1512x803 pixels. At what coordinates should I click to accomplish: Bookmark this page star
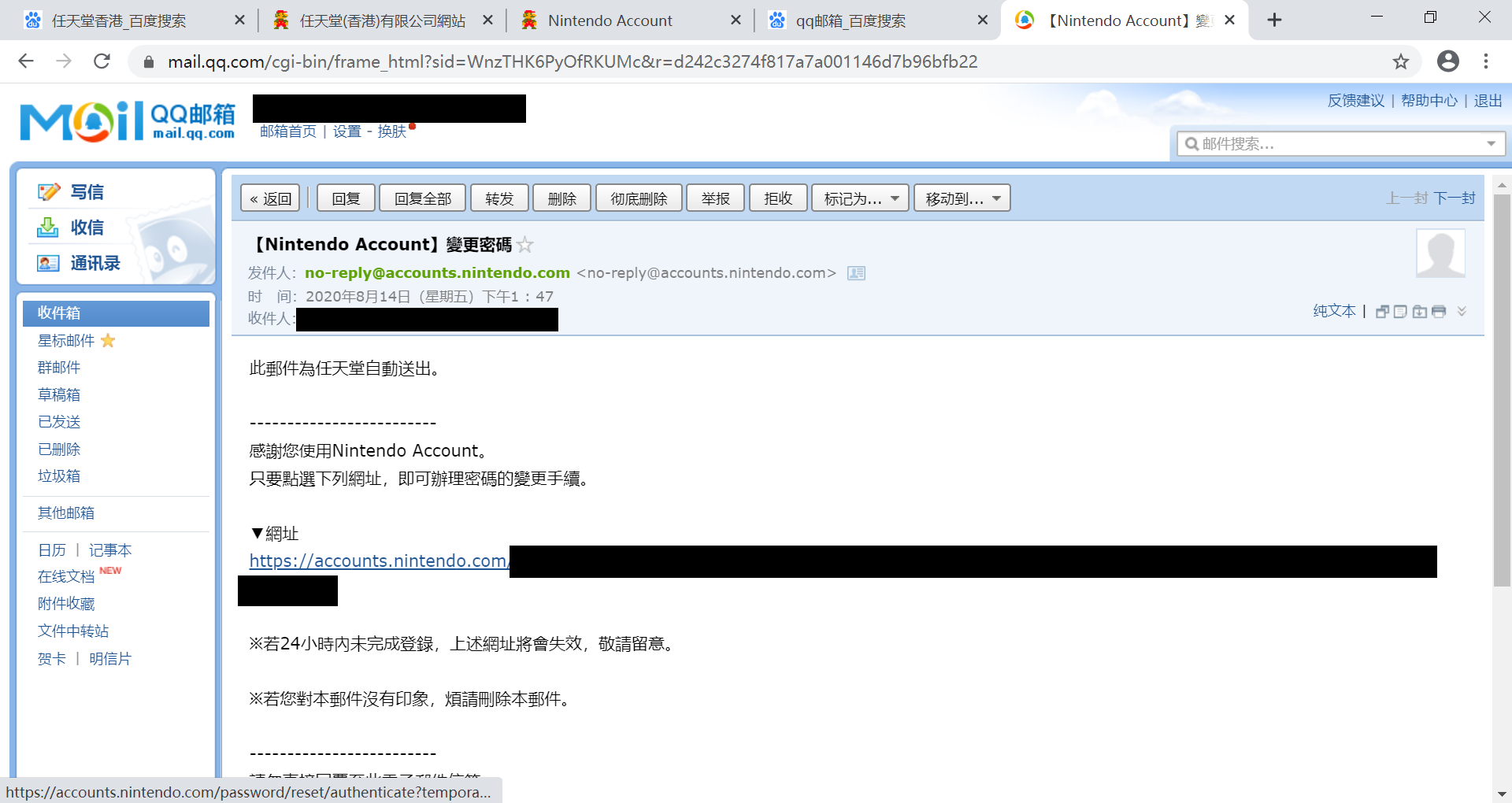(1400, 61)
